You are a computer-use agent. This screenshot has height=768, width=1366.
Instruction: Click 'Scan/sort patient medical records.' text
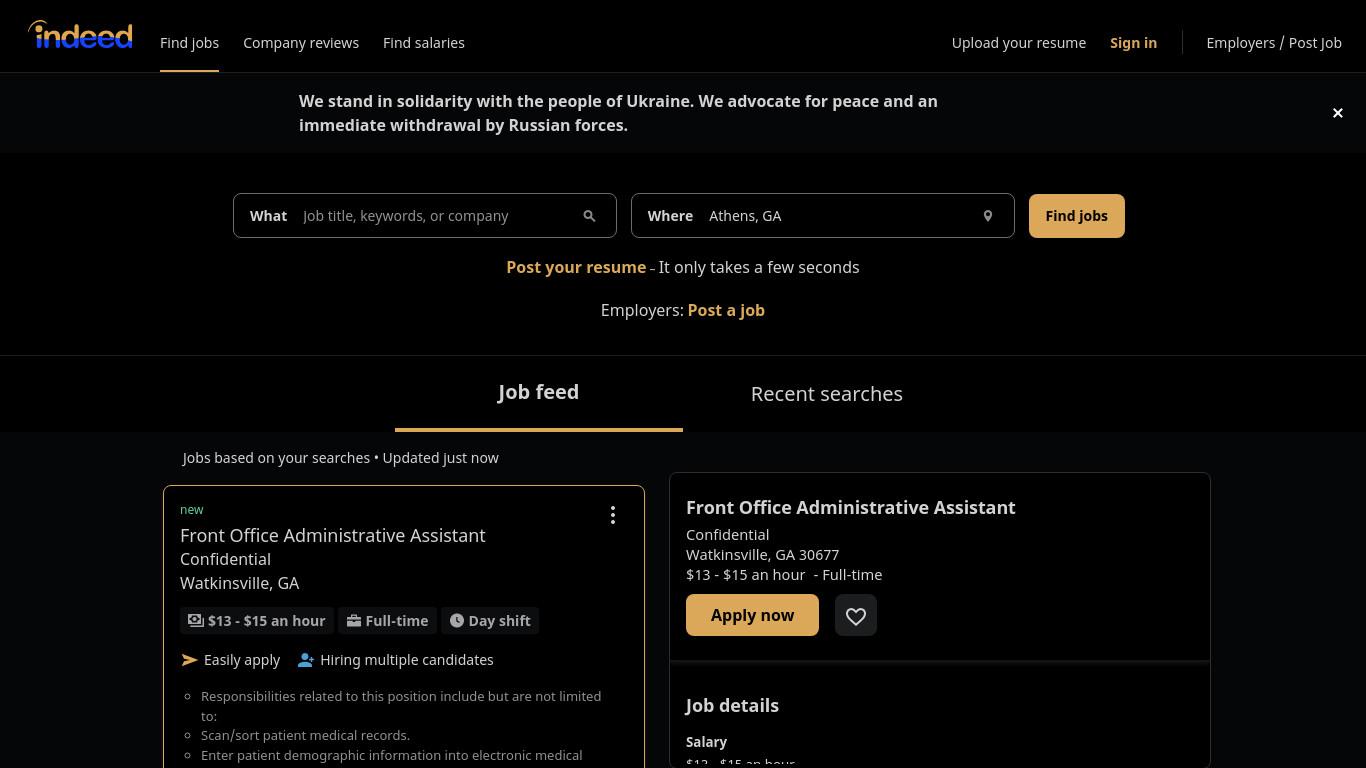pyautogui.click(x=305, y=735)
